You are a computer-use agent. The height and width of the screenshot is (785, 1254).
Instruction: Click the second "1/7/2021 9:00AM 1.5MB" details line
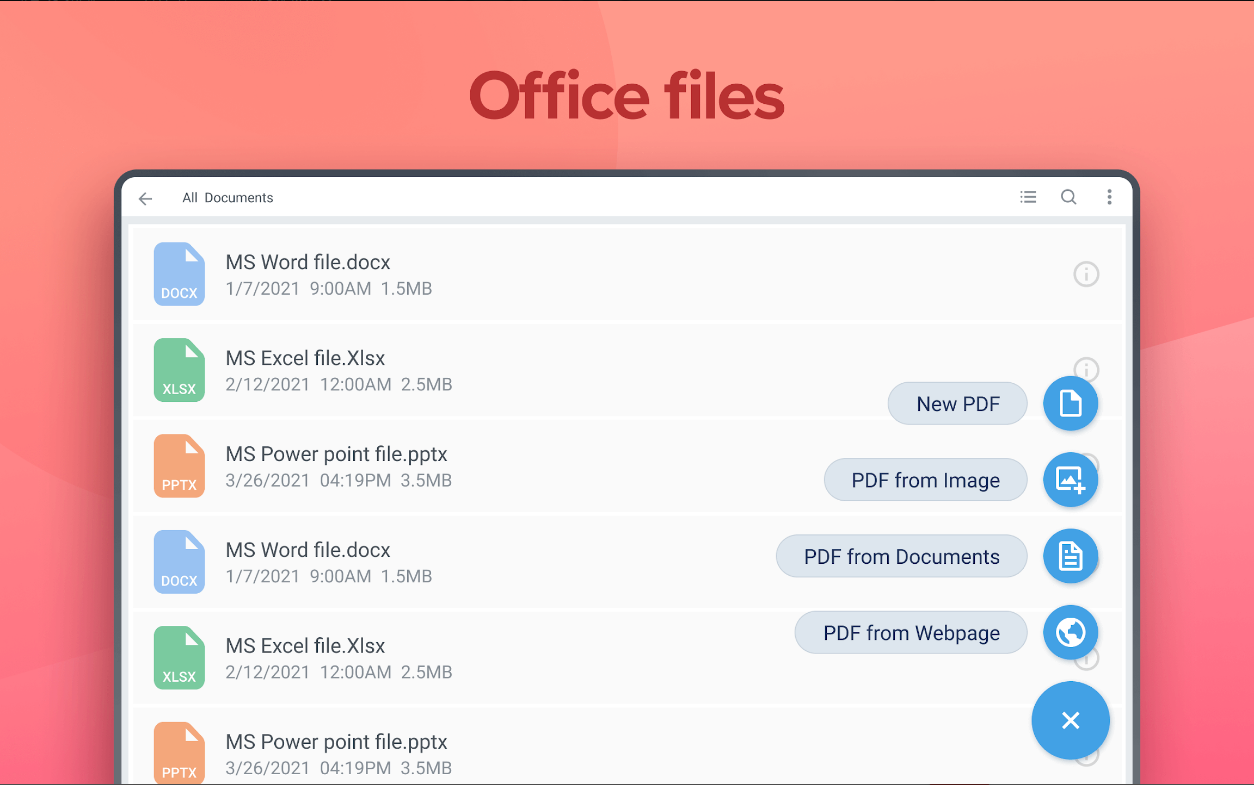click(x=329, y=577)
